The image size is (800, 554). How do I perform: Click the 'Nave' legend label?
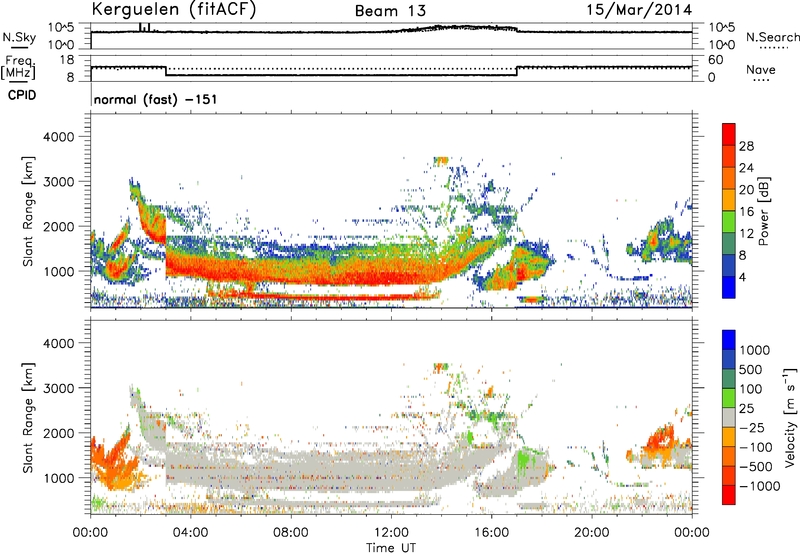pyautogui.click(x=761, y=70)
